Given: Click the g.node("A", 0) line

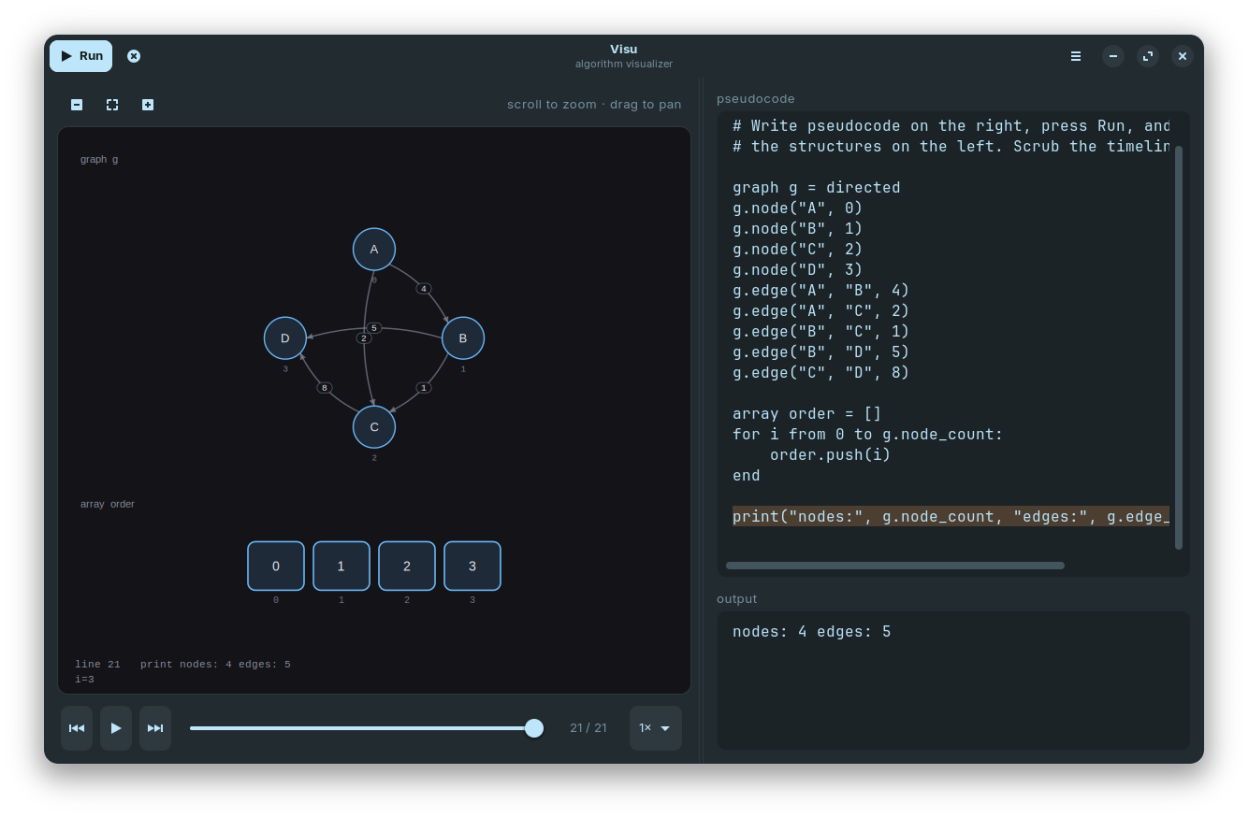Looking at the screenshot, I should [797, 208].
